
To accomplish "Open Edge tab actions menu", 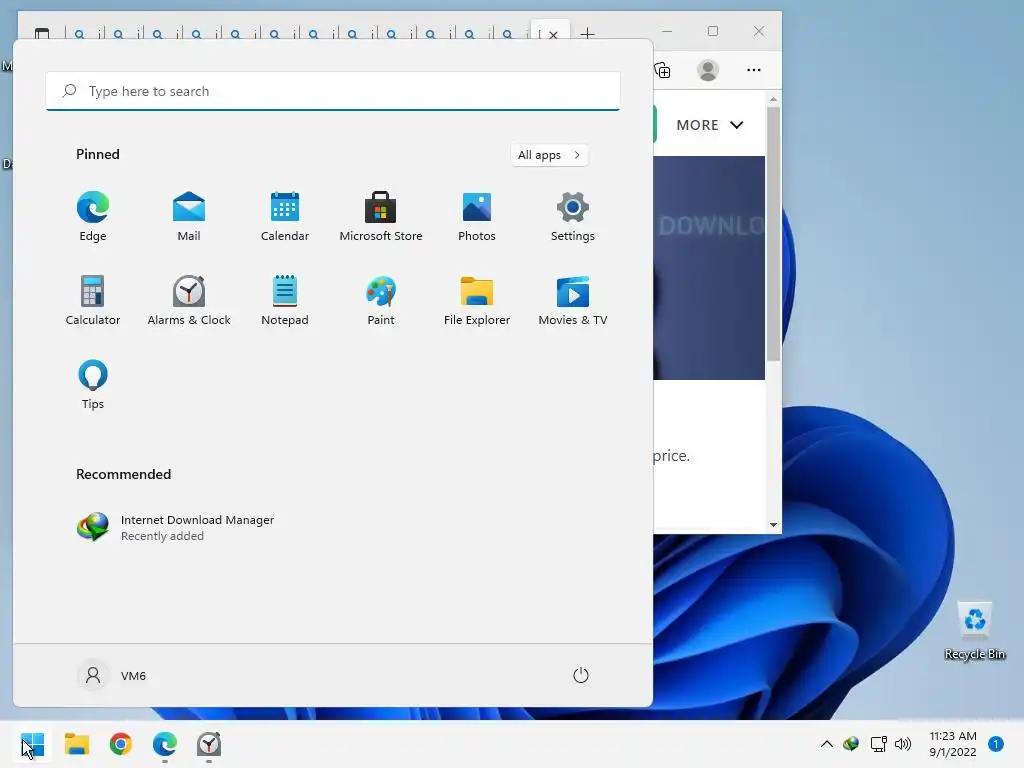I will (42, 33).
